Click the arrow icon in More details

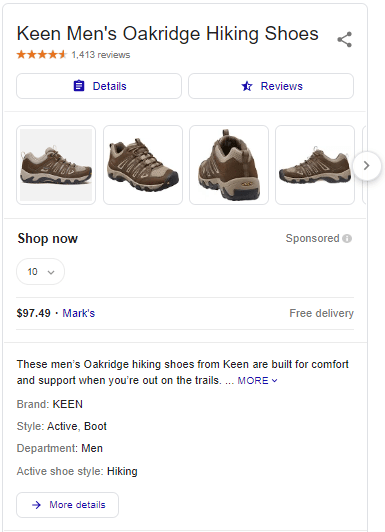click(36, 505)
